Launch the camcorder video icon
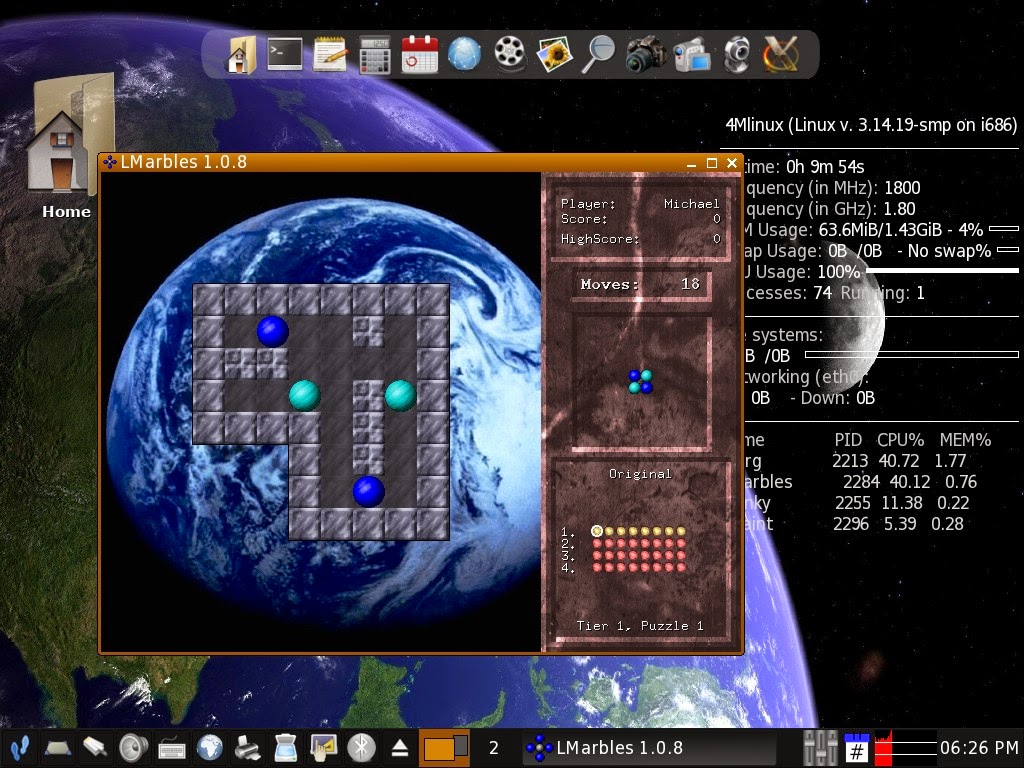Viewport: 1024px width, 768px height. (x=692, y=55)
